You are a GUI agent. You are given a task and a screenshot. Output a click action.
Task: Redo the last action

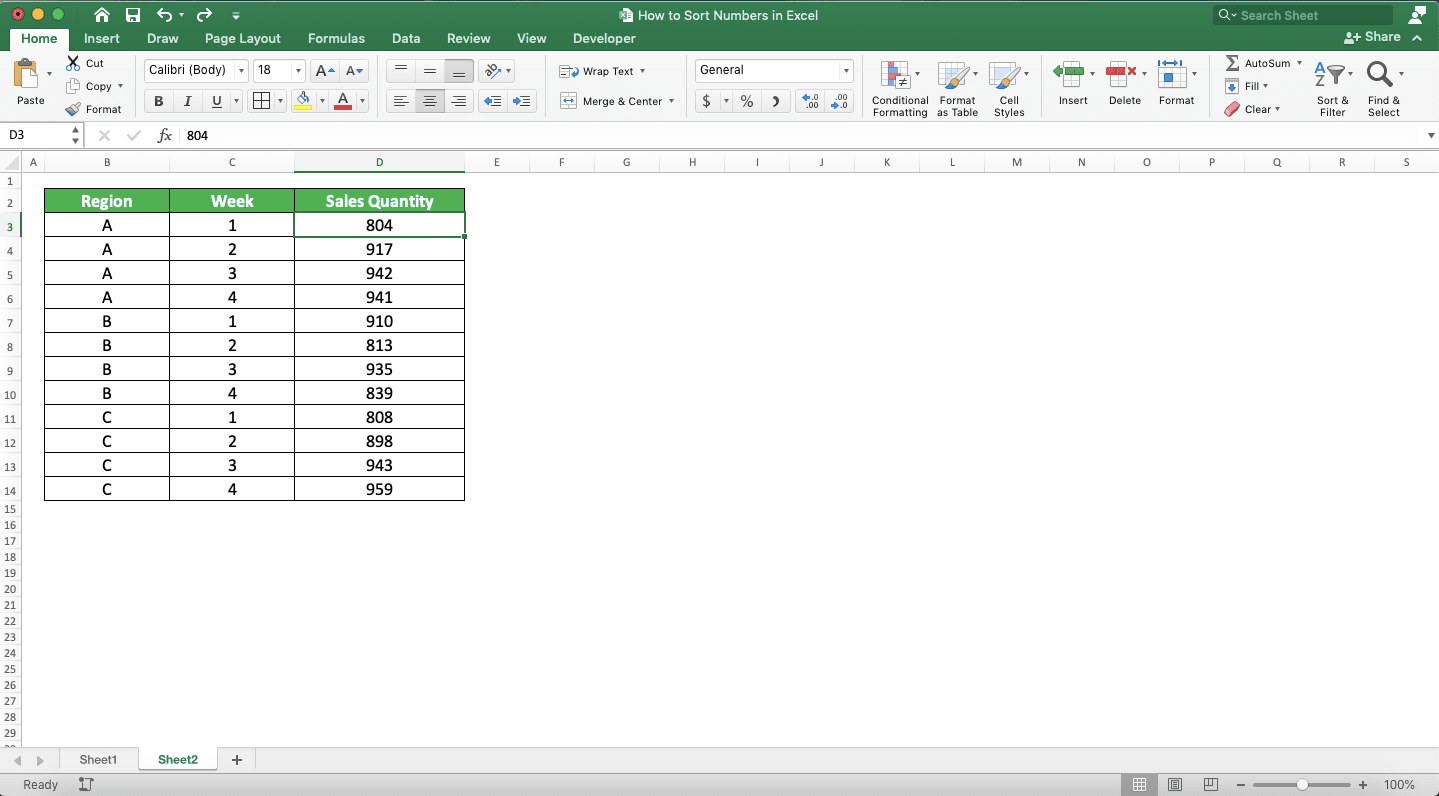click(204, 15)
